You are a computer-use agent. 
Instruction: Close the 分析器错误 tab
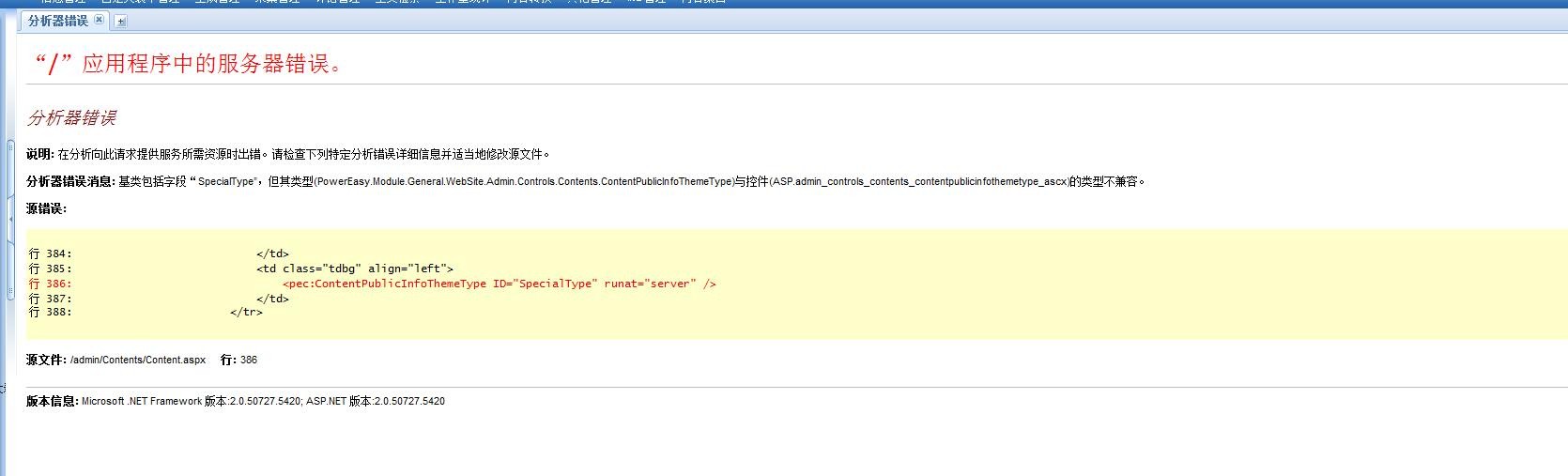[100, 20]
